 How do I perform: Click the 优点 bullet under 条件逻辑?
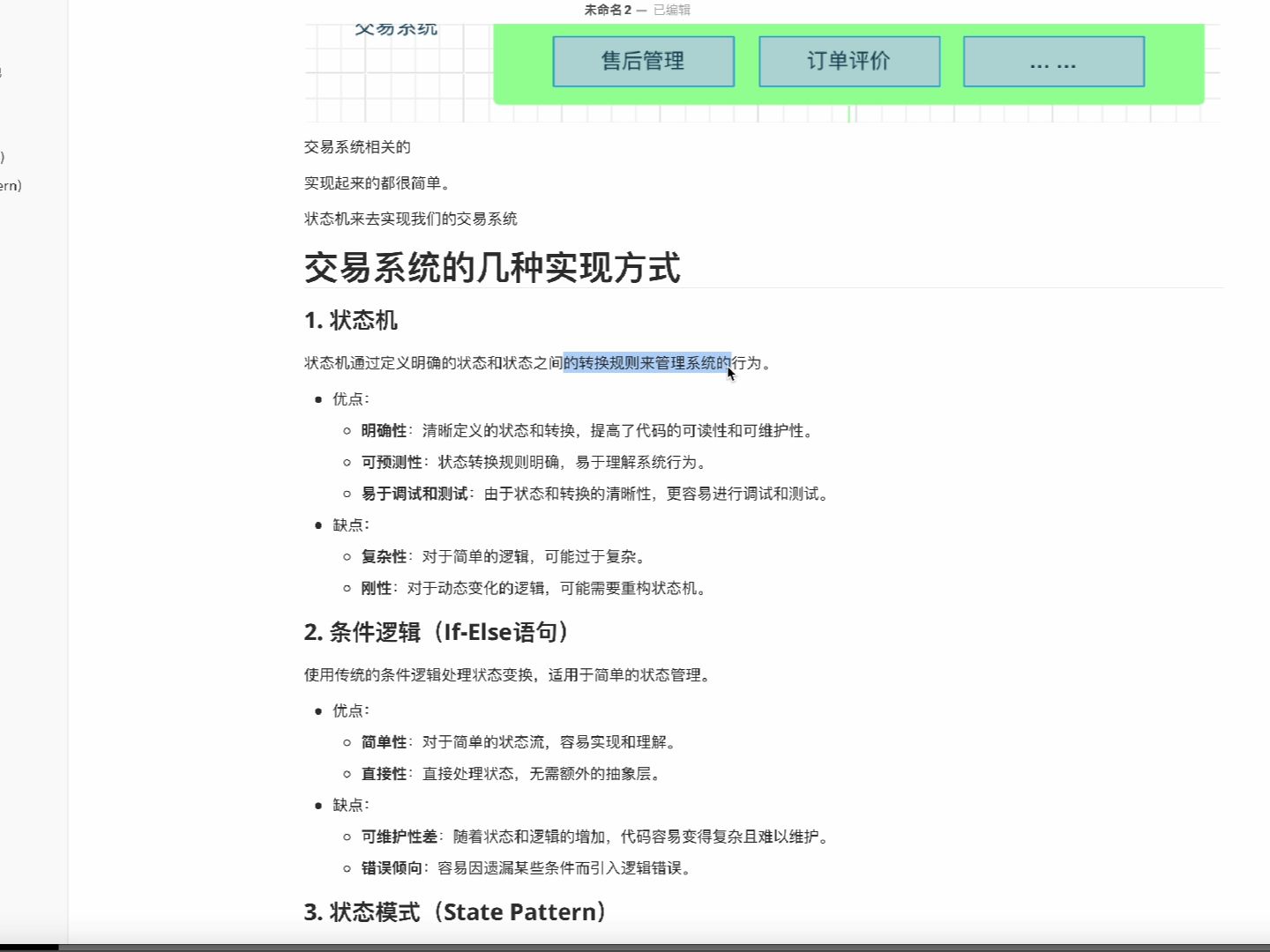(x=350, y=710)
